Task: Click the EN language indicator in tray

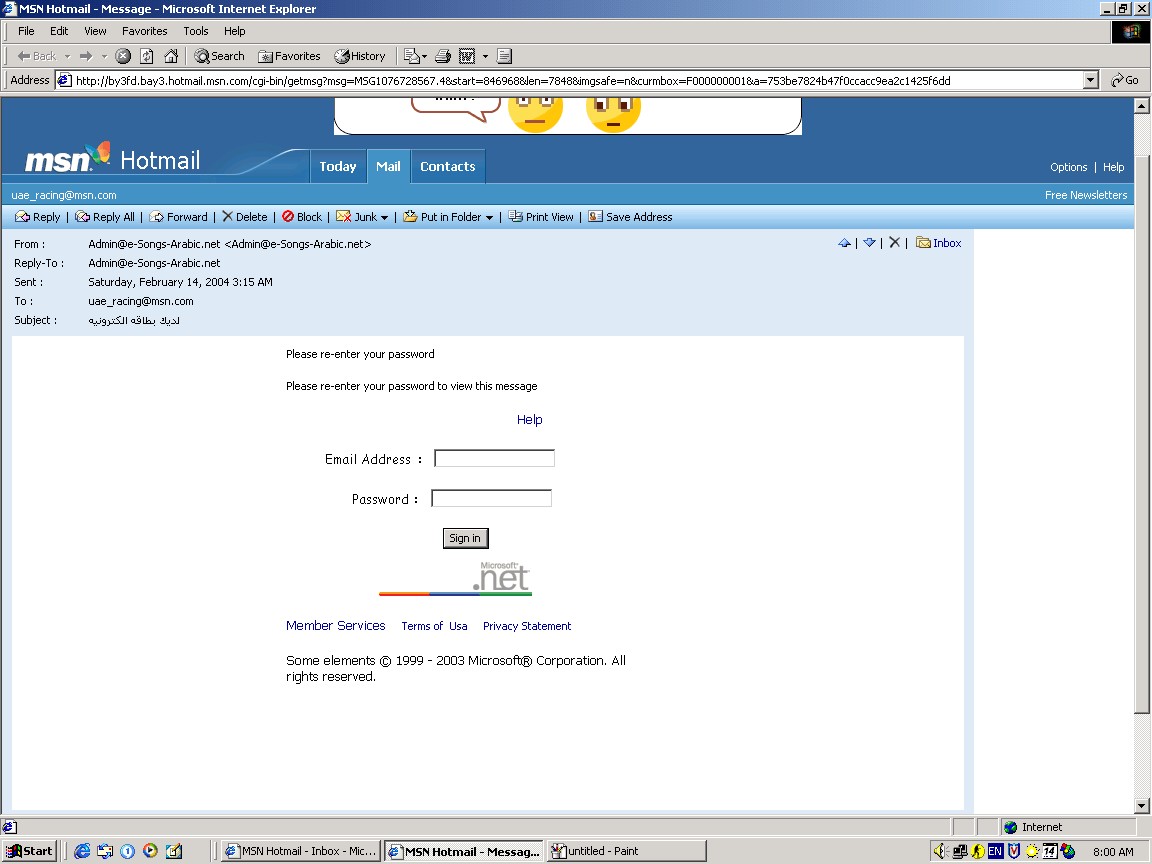Action: pos(996,851)
